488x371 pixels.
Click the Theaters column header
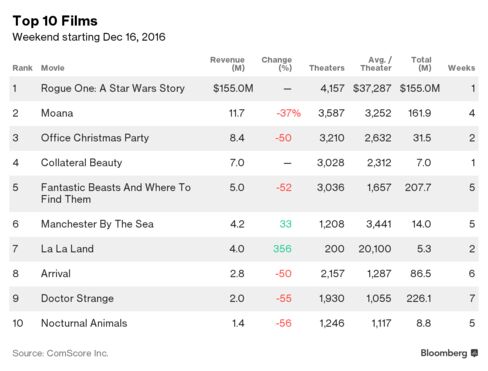pos(327,68)
